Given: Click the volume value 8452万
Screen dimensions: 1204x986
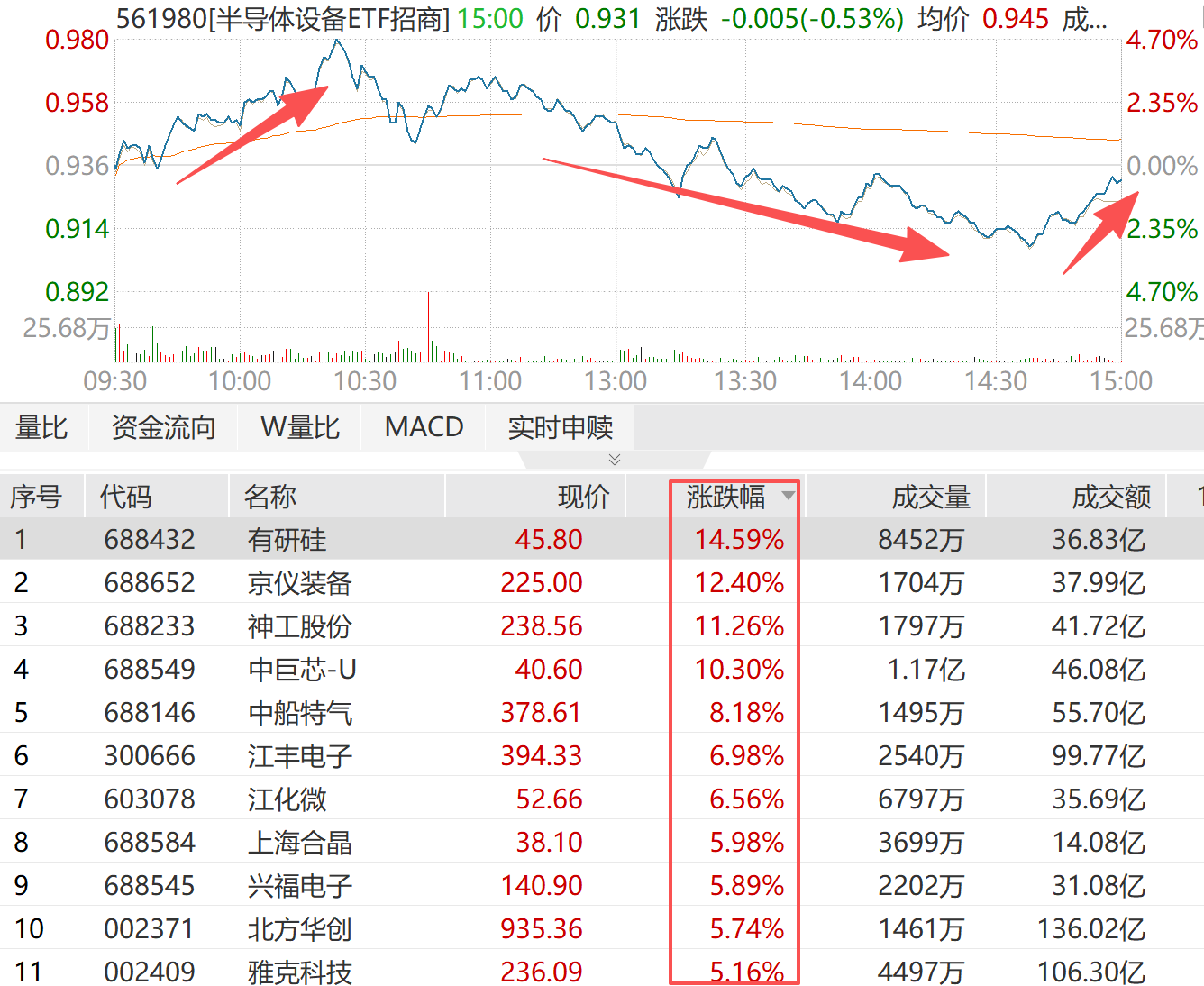Looking at the screenshot, I should (921, 540).
